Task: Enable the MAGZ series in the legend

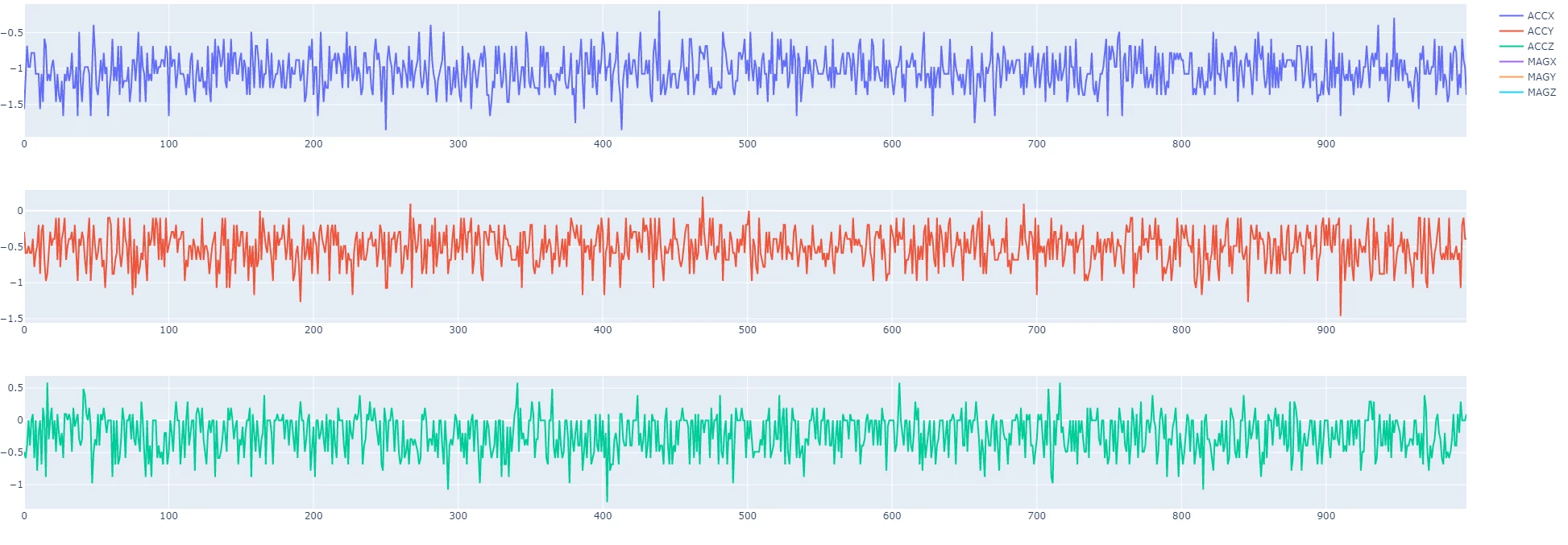Action: click(1528, 93)
